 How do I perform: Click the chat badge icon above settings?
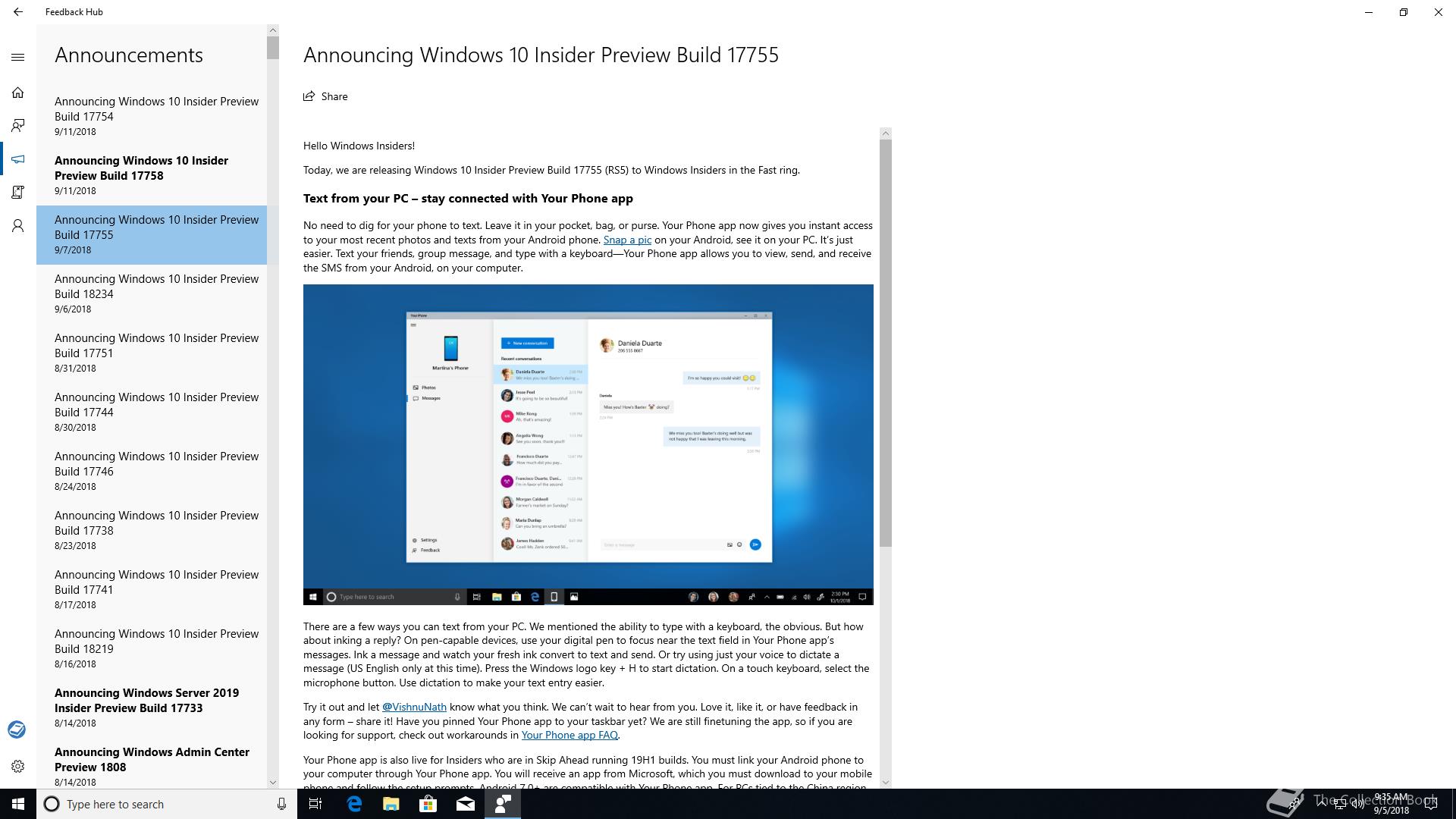[x=17, y=730]
